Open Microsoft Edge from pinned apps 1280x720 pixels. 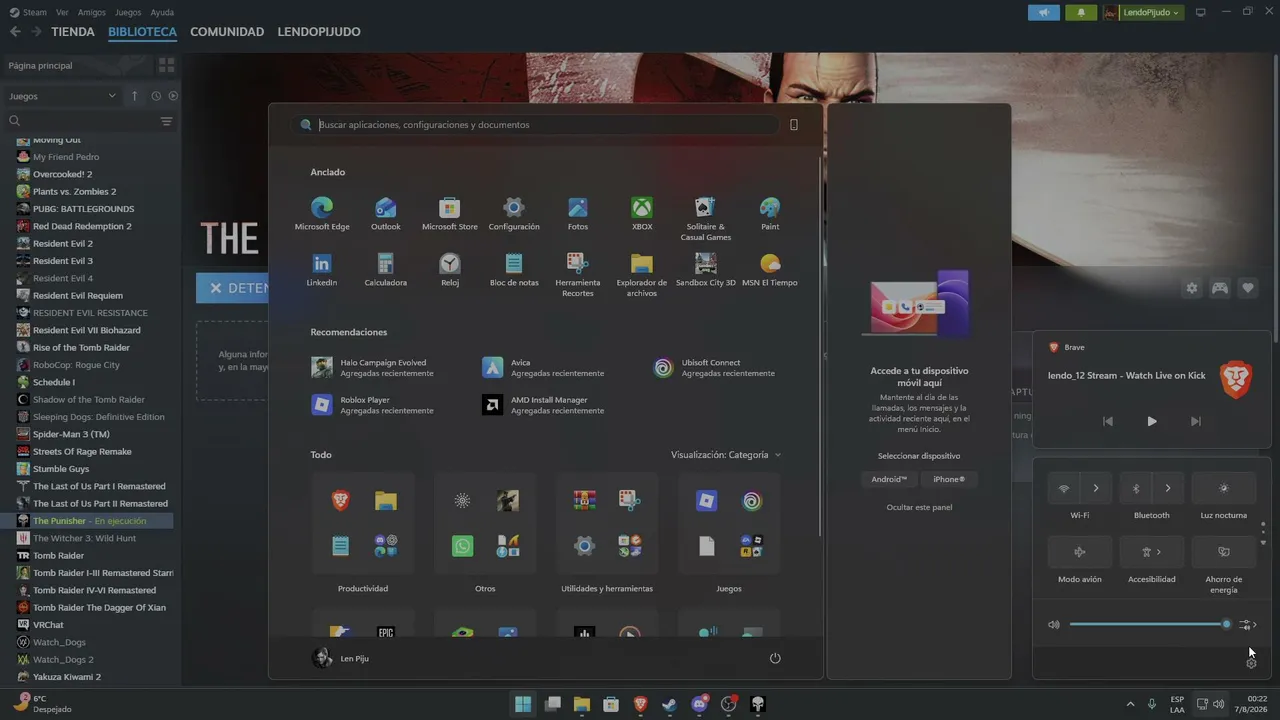(322, 214)
